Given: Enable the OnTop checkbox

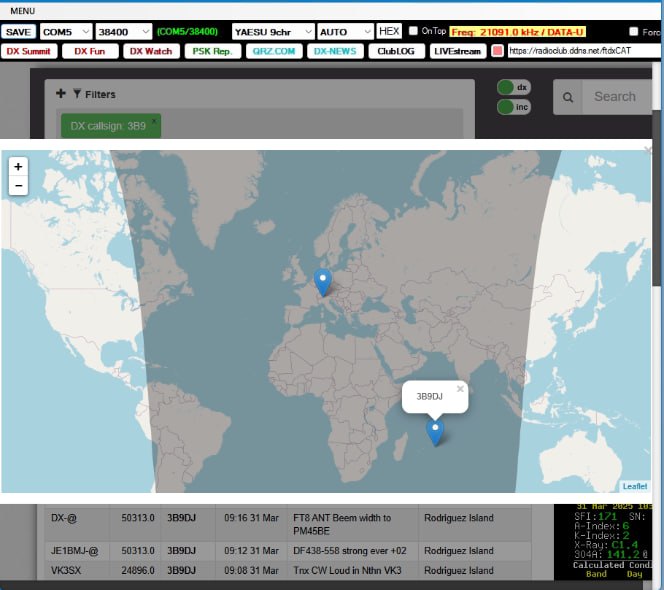Looking at the screenshot, I should click(414, 32).
